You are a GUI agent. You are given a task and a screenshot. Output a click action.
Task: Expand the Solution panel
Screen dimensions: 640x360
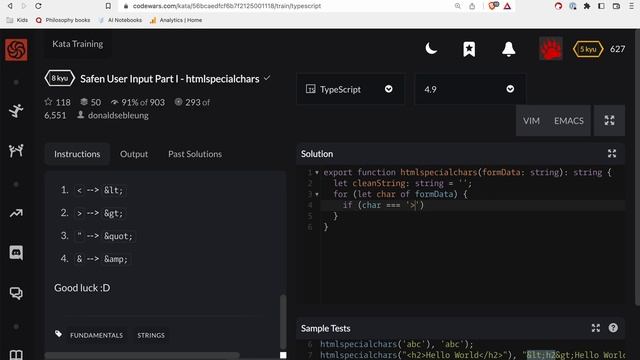coord(611,153)
